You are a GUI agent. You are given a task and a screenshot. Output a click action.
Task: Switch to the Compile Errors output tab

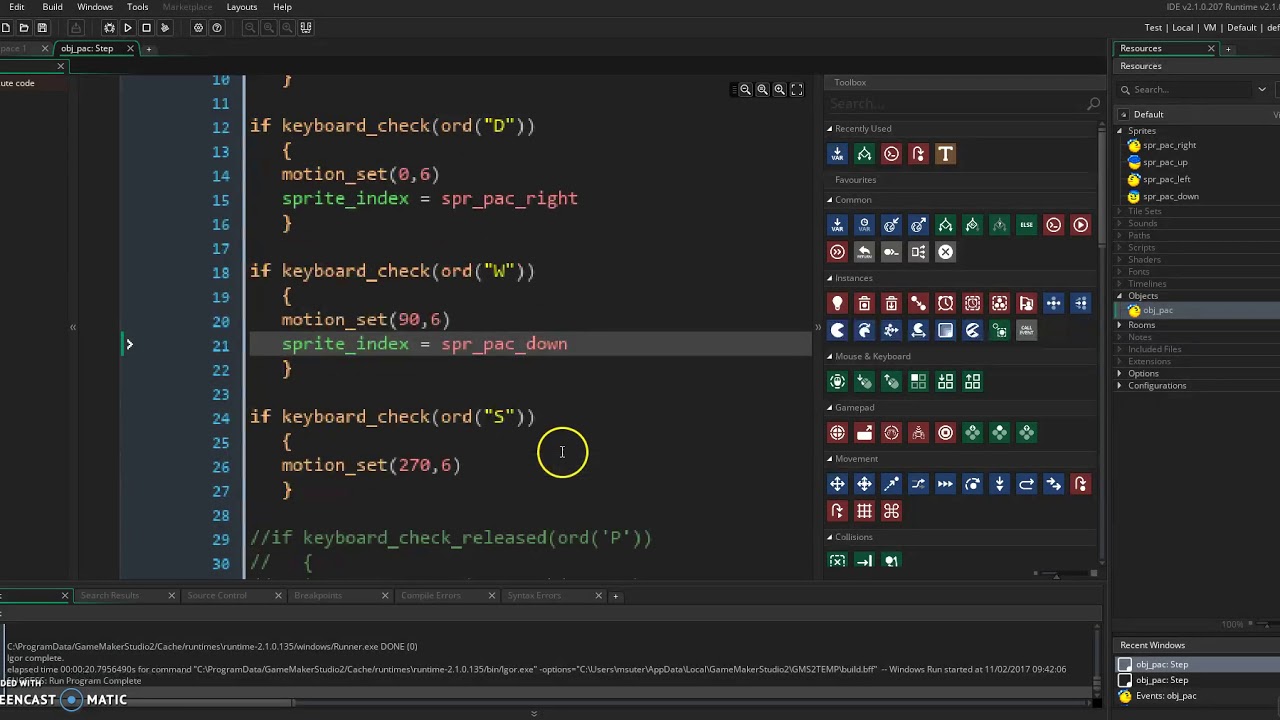(430, 596)
